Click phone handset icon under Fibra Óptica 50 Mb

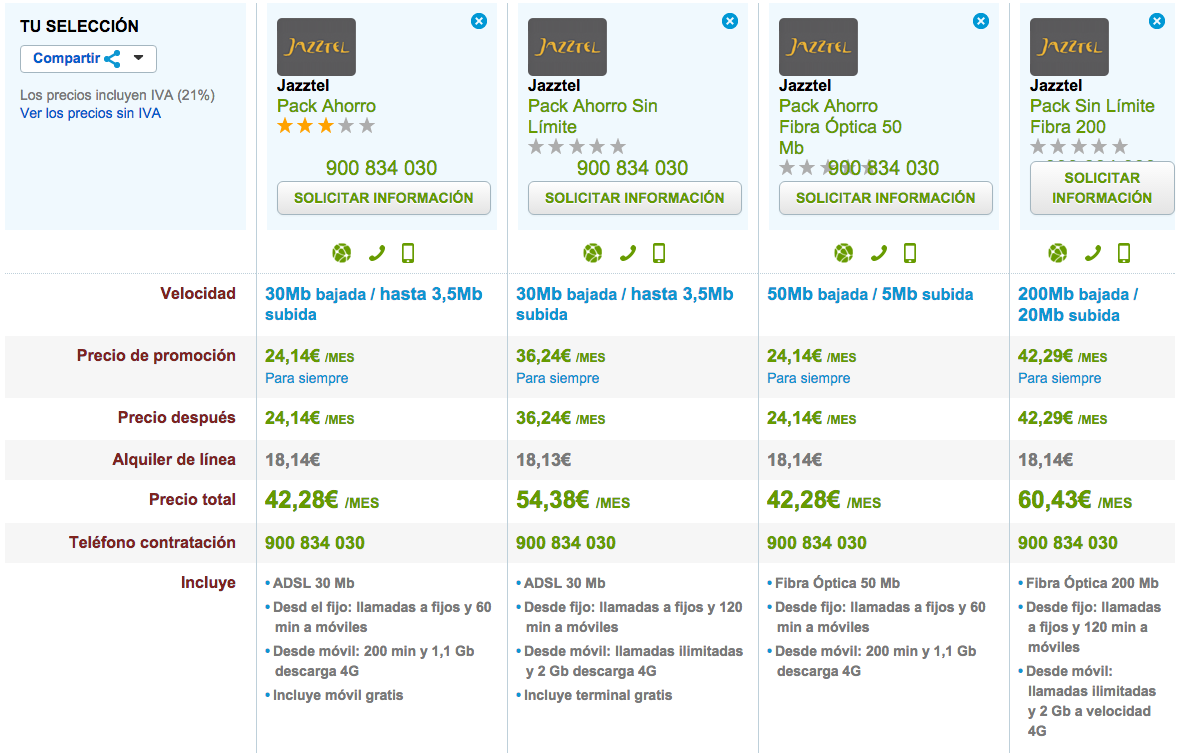click(878, 253)
